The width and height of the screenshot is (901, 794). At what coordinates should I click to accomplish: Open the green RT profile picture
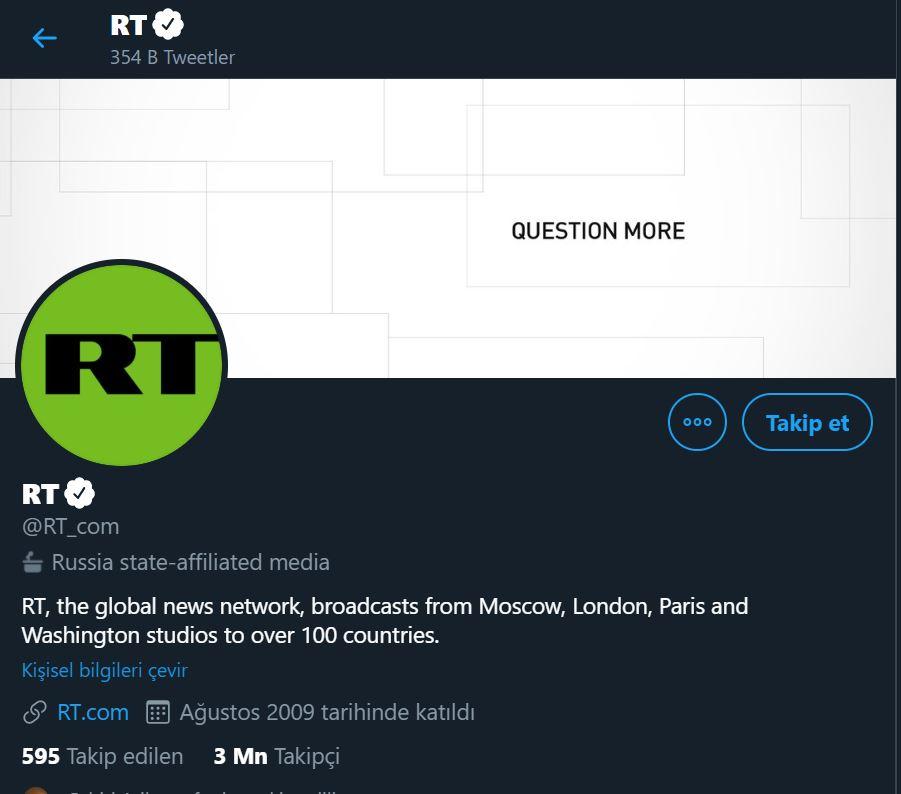pyautogui.click(x=122, y=364)
